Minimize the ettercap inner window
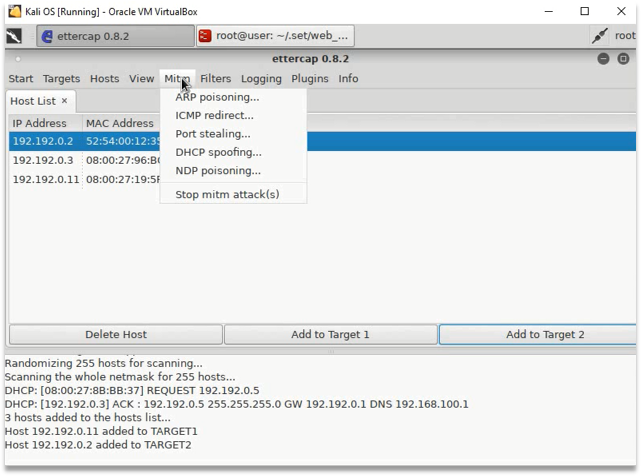 (x=603, y=59)
